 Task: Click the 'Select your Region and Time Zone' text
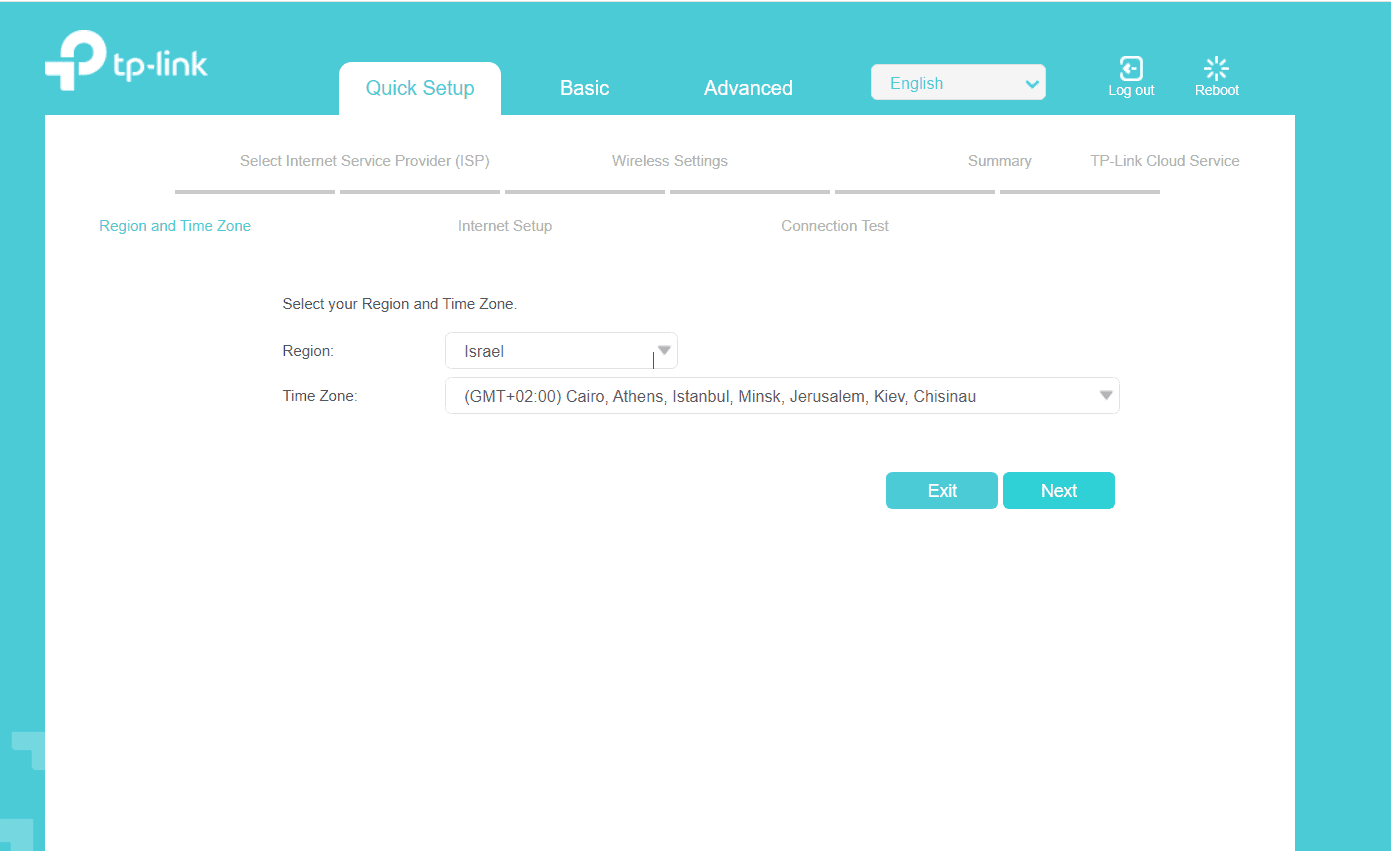[400, 304]
